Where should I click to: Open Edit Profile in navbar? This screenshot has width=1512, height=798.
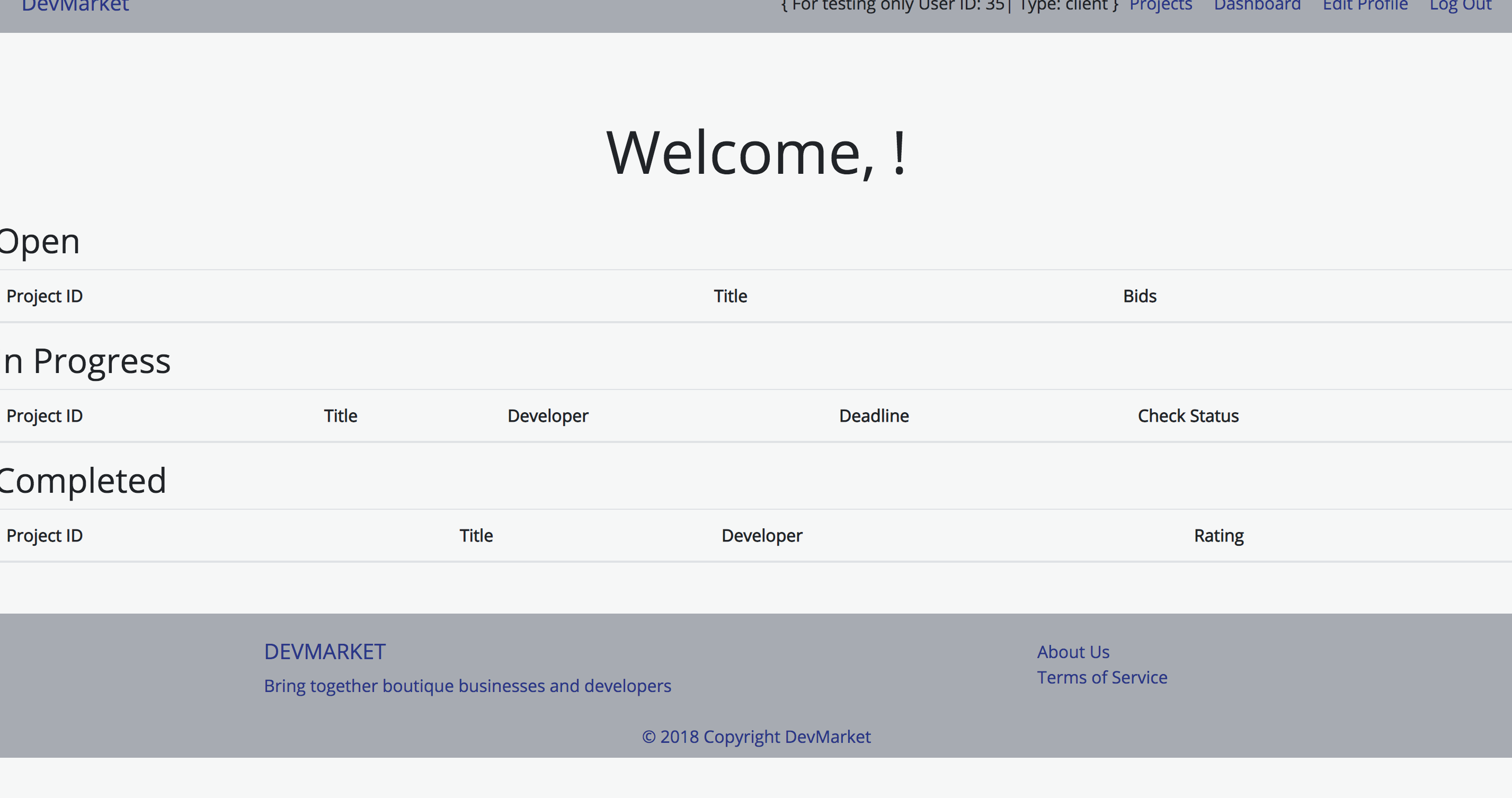(1365, 6)
